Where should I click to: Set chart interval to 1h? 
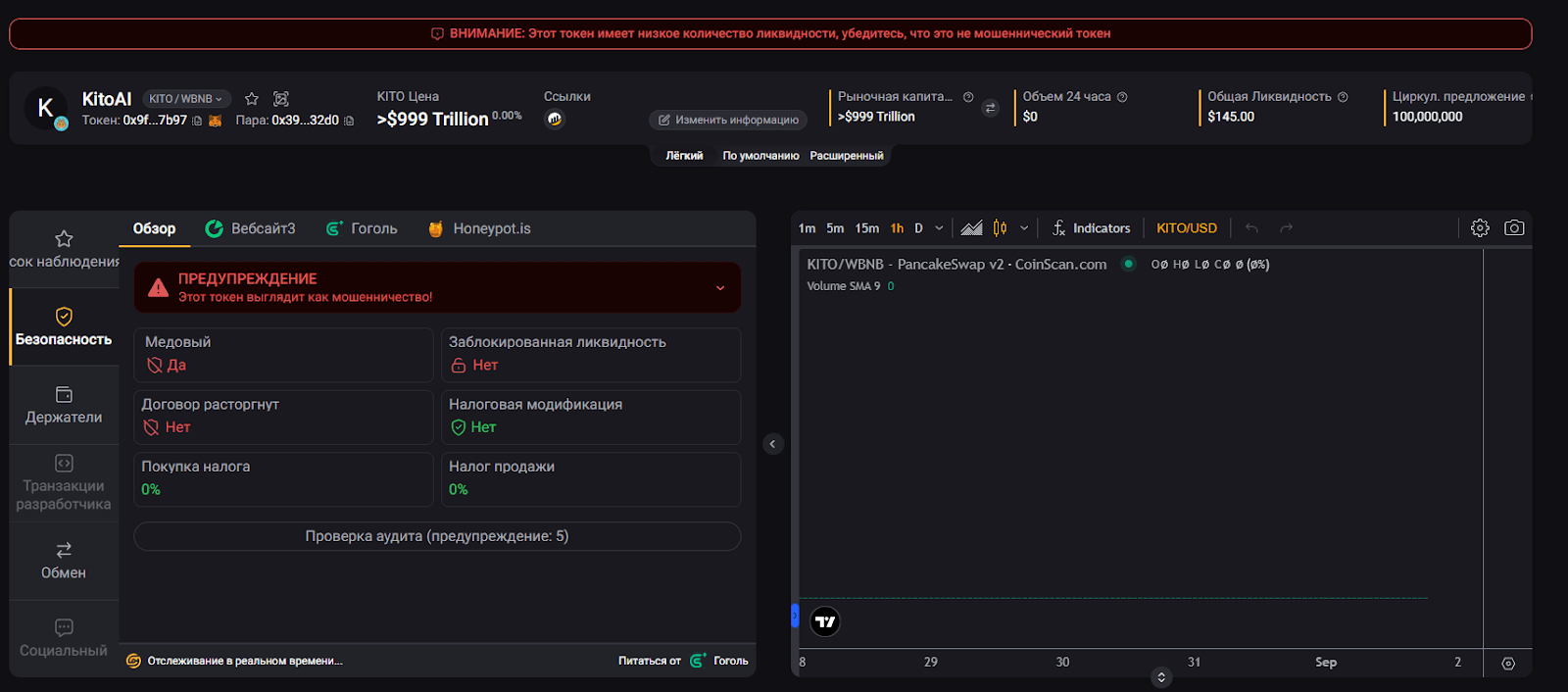pyautogui.click(x=898, y=228)
